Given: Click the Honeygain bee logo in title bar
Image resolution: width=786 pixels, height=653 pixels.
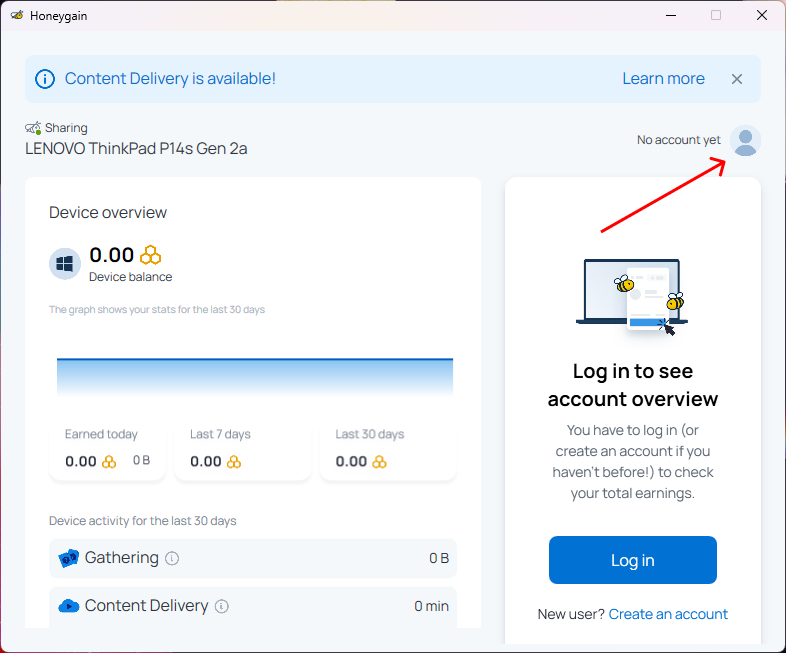Looking at the screenshot, I should click(17, 15).
